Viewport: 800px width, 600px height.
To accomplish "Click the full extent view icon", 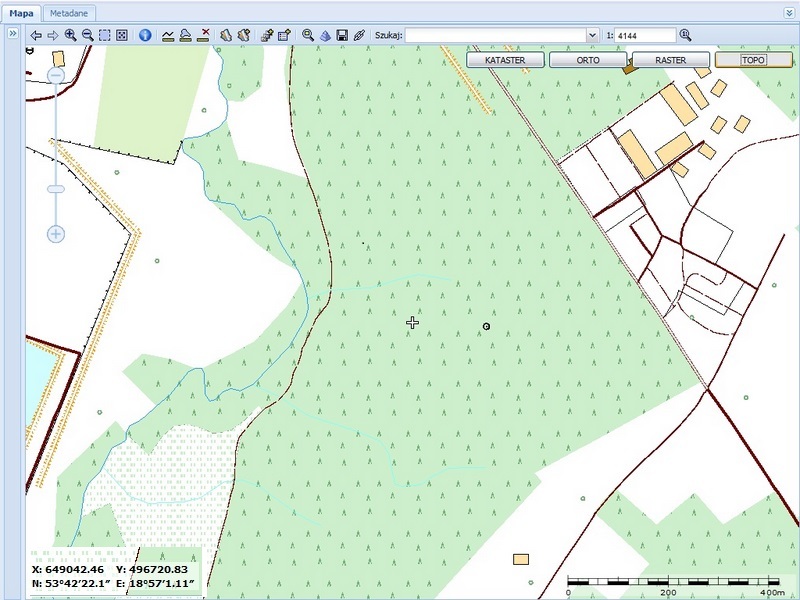I will 122,35.
